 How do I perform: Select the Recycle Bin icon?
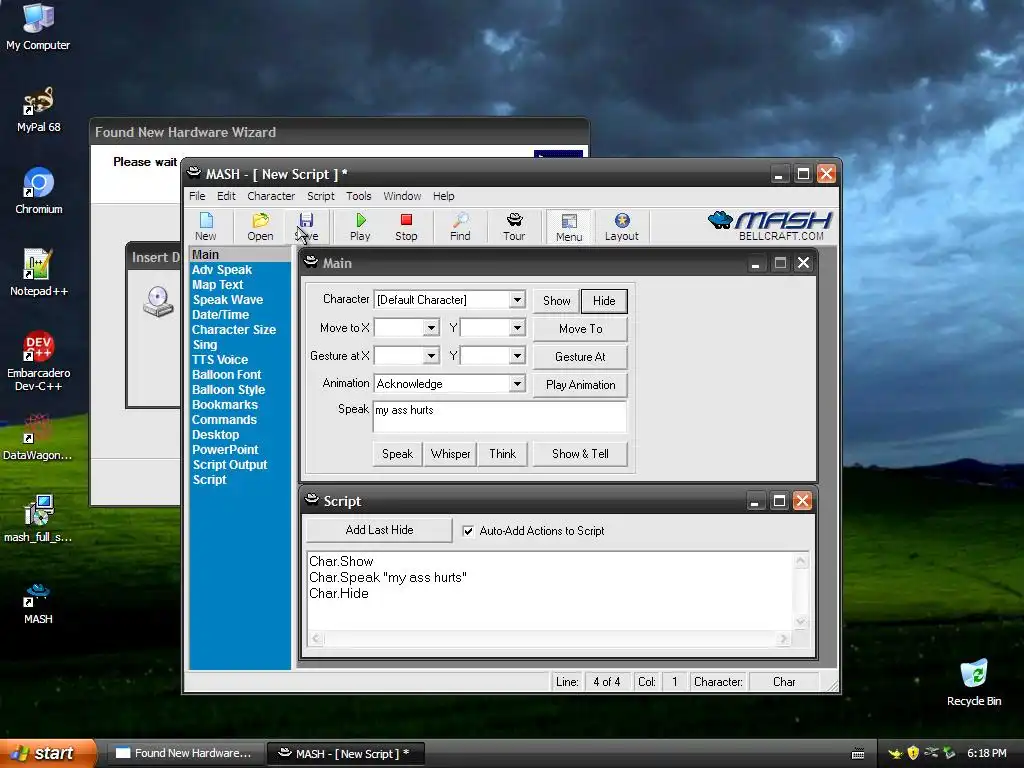pos(974,683)
